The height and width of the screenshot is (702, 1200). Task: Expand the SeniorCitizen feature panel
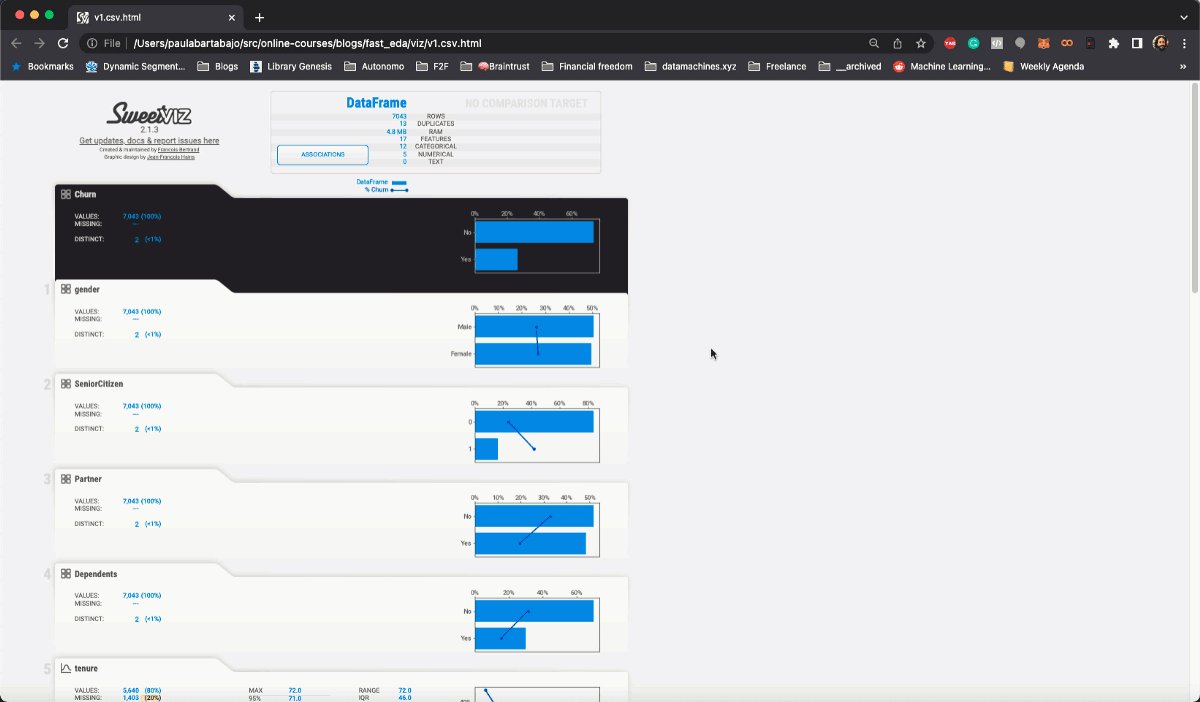[341, 421]
